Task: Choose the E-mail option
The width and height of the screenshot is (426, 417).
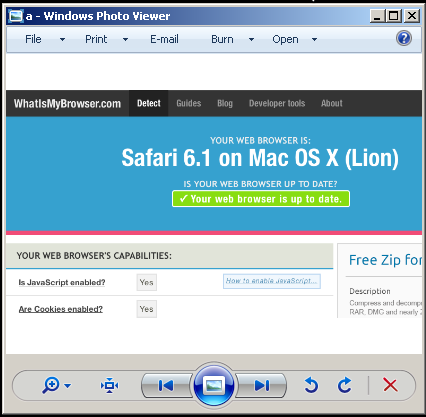Action: 164,39
